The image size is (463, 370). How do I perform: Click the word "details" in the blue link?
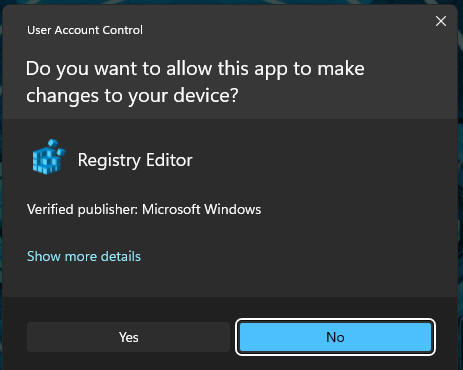pos(121,256)
